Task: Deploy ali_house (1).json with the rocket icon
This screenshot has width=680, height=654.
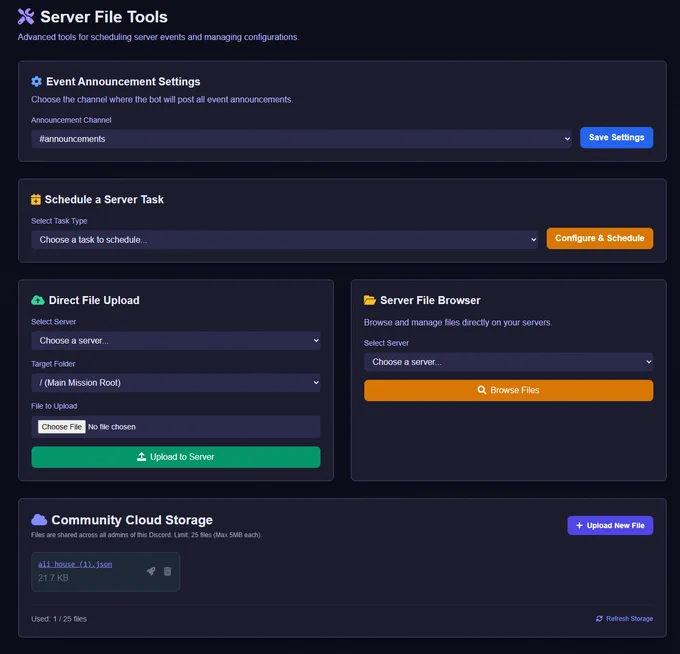Action: click(151, 571)
